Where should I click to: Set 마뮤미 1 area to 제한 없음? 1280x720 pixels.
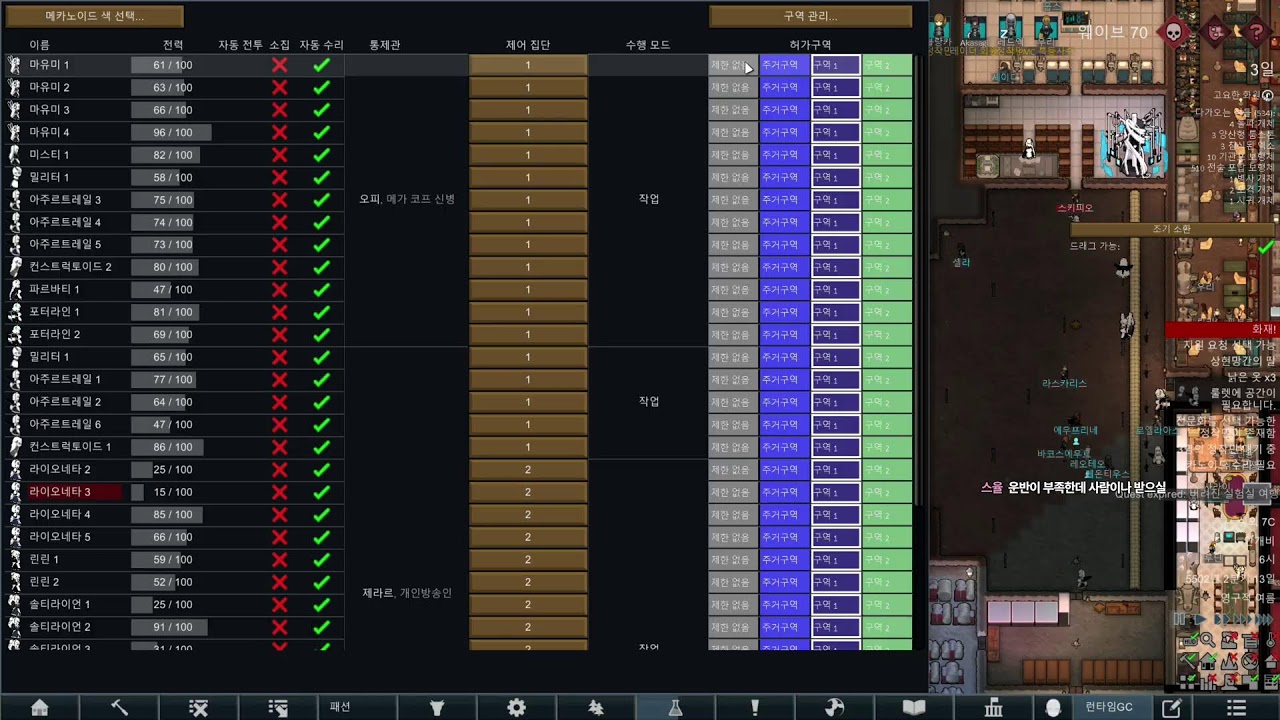click(732, 65)
